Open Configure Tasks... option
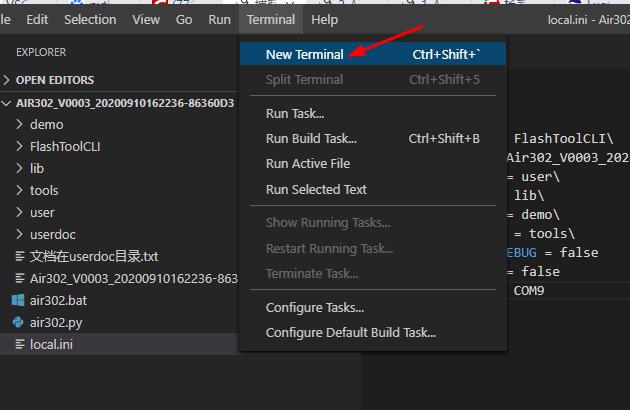 tap(373, 308)
